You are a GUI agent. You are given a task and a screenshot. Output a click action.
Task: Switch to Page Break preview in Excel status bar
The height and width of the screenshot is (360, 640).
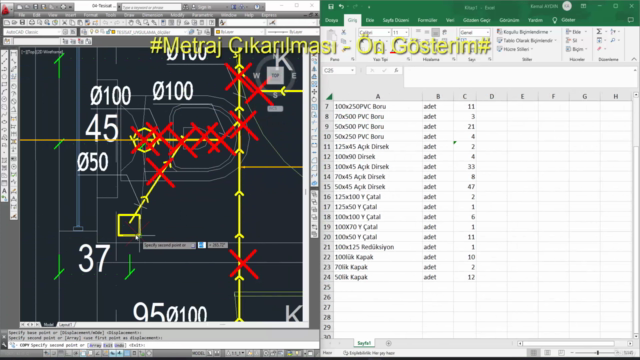pyautogui.click(x=561, y=353)
